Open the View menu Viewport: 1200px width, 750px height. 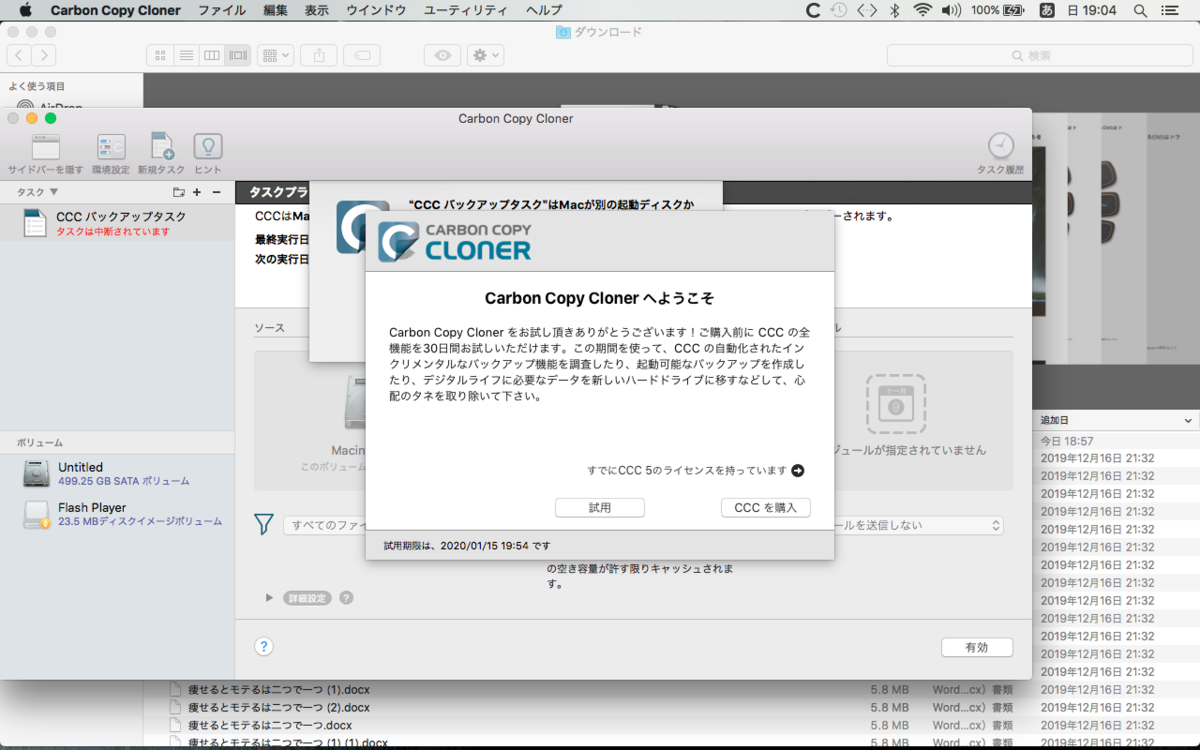(x=316, y=10)
